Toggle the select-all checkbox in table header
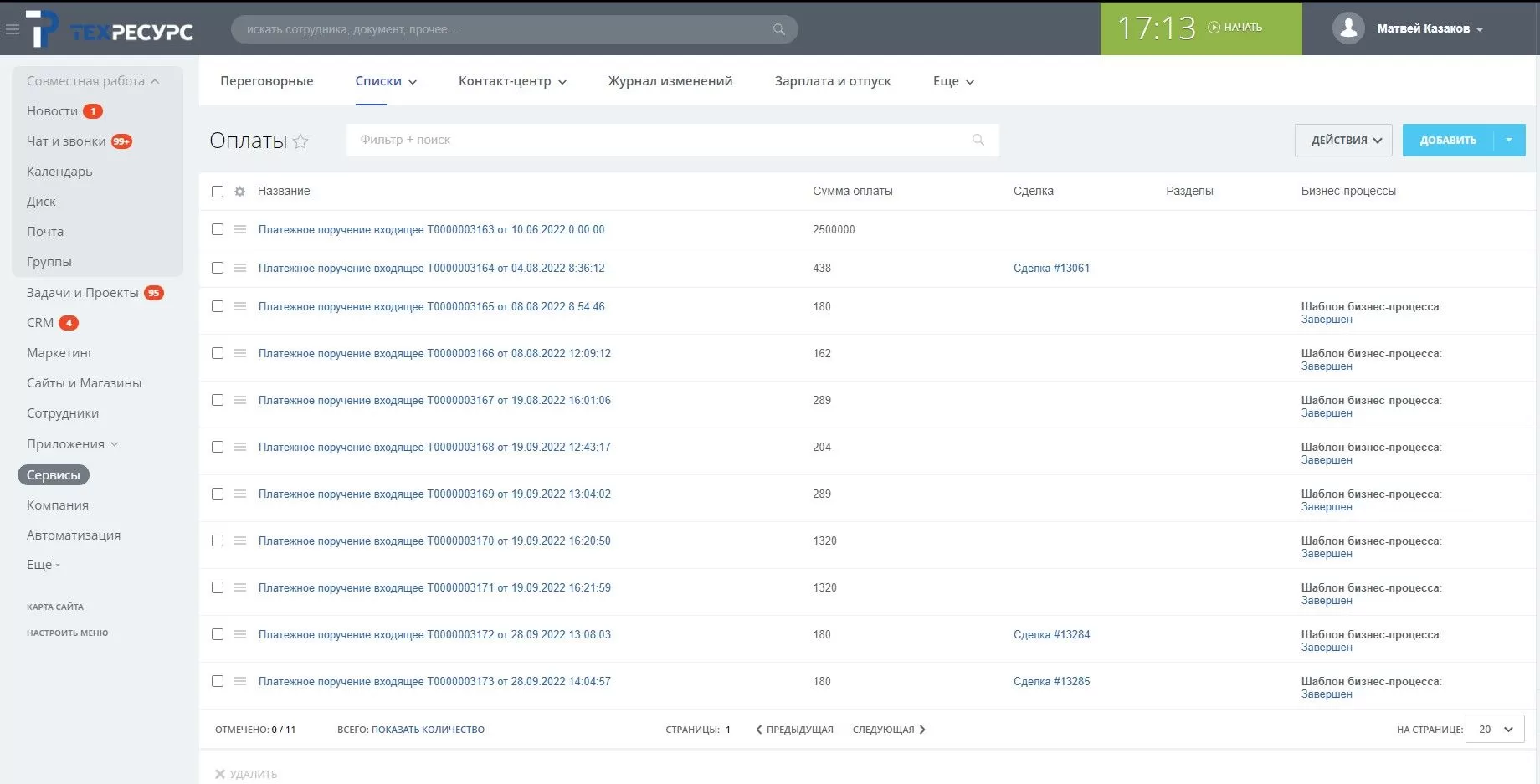1540x784 pixels. pyautogui.click(x=218, y=192)
